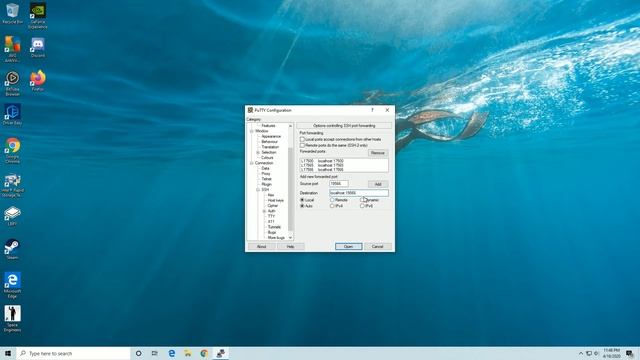Select the Steam desktop shortcut
This screenshot has width=640, height=360.
[x=12, y=249]
